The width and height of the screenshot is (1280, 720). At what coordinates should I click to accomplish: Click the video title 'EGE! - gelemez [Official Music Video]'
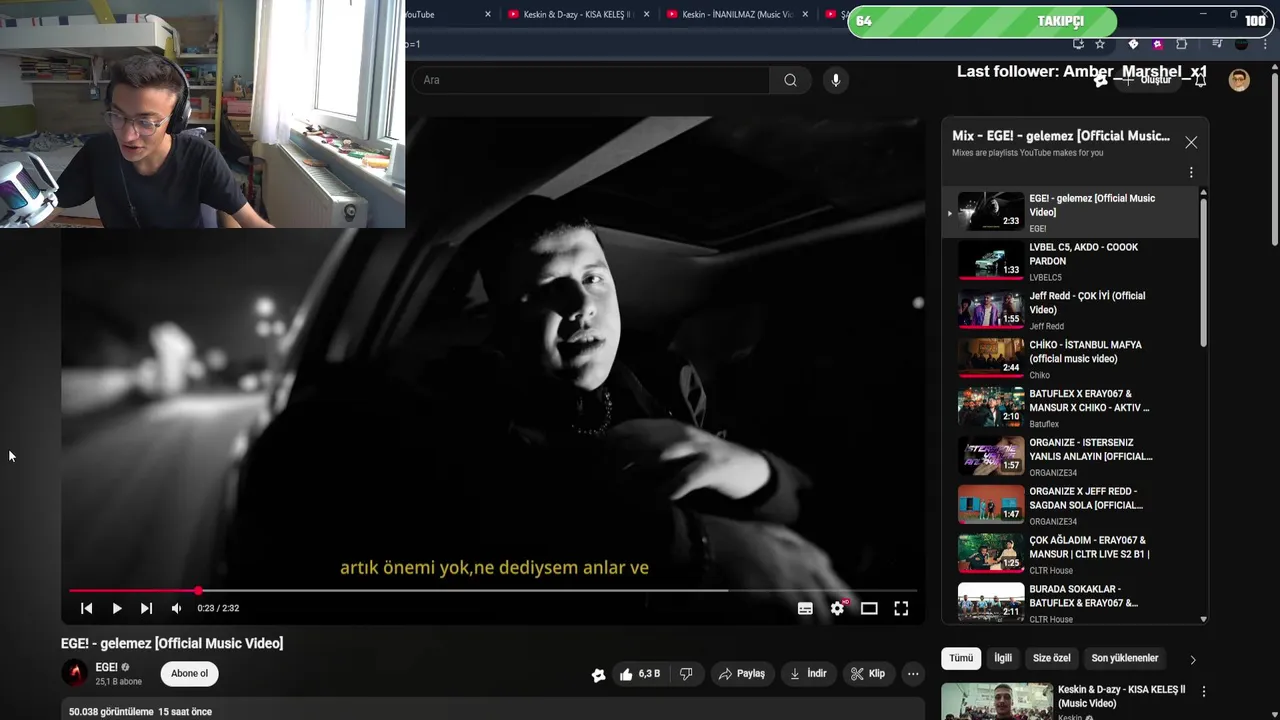click(172, 643)
